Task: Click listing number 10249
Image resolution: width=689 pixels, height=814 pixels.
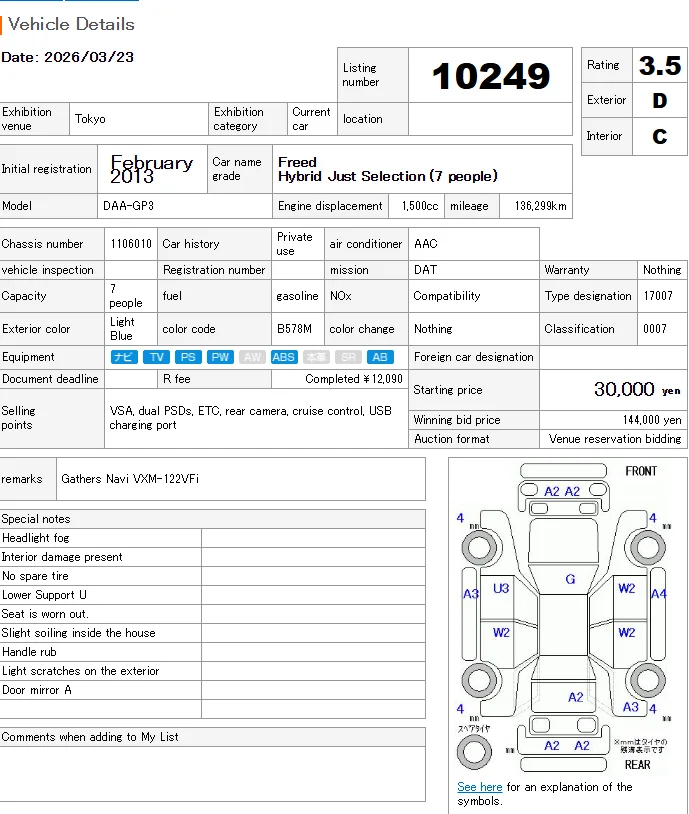Action: (x=491, y=76)
